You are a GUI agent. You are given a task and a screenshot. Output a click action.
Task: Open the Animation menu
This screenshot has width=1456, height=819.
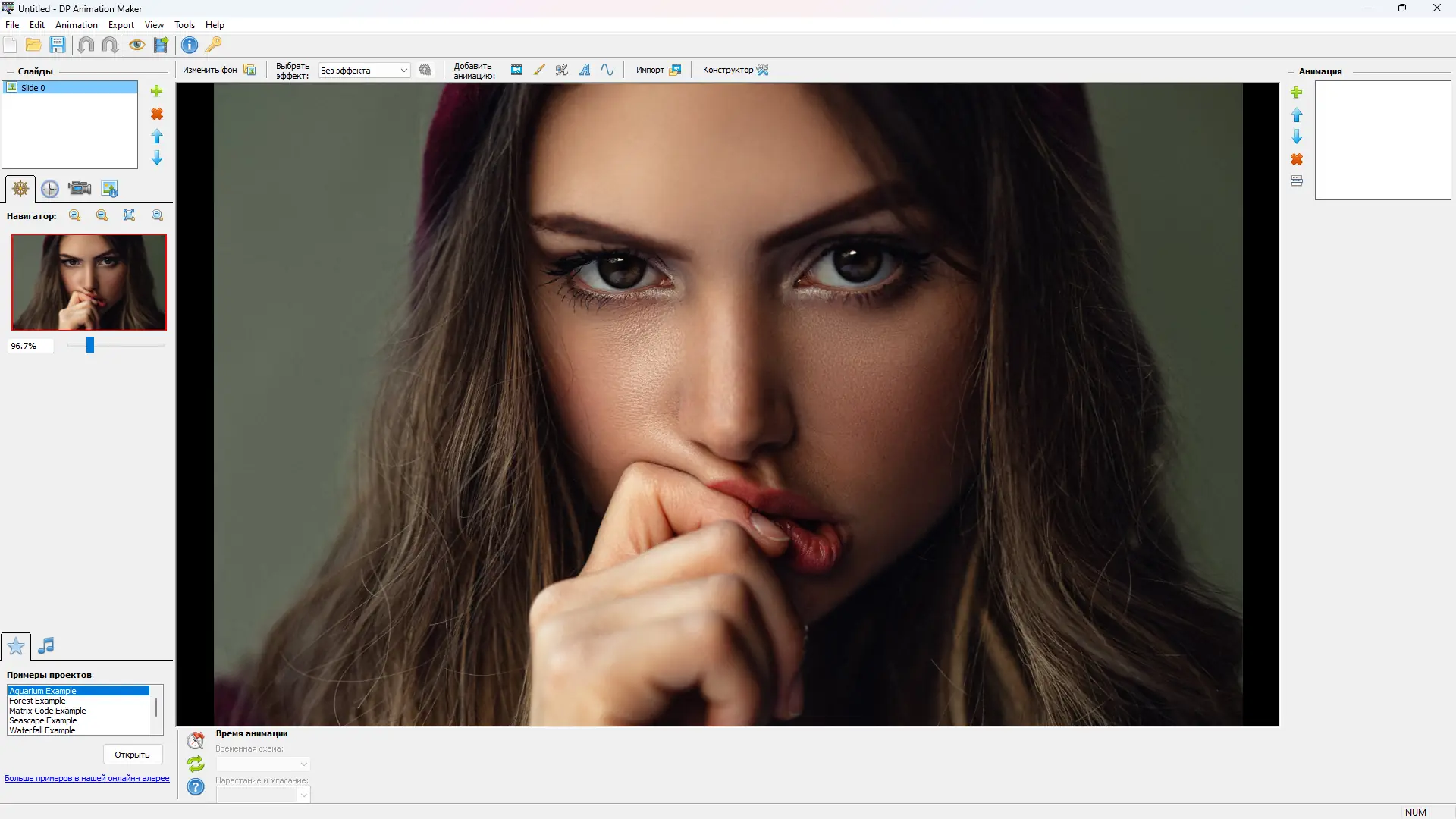pyautogui.click(x=76, y=24)
